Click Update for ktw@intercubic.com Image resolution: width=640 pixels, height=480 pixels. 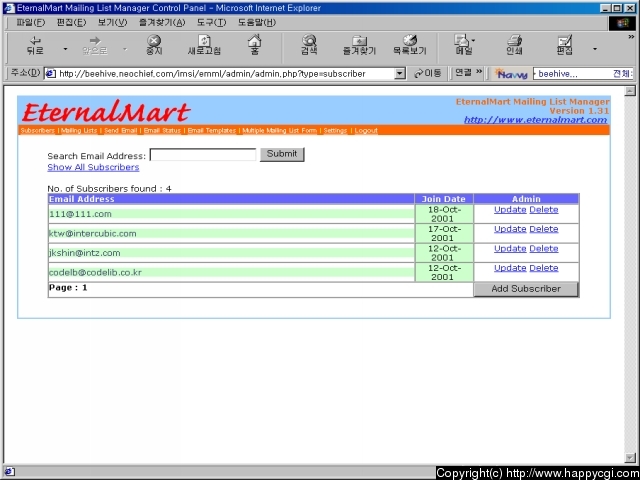point(510,229)
